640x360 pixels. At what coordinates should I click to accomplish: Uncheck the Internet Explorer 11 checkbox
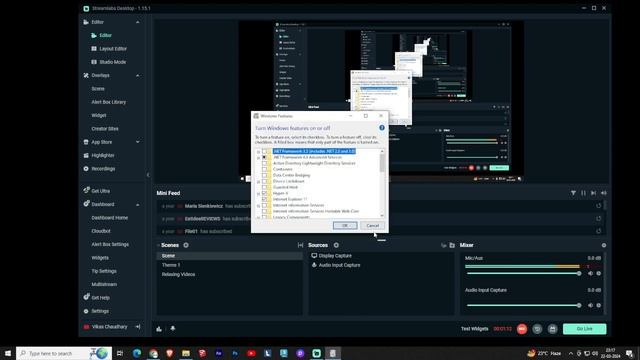point(264,199)
